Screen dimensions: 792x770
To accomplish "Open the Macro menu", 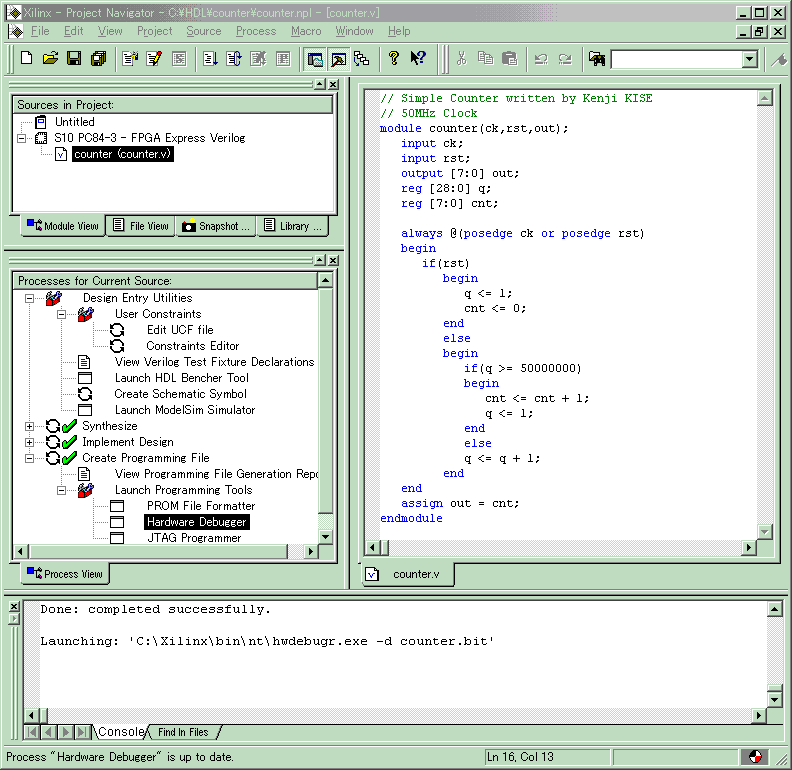I will click(x=306, y=31).
